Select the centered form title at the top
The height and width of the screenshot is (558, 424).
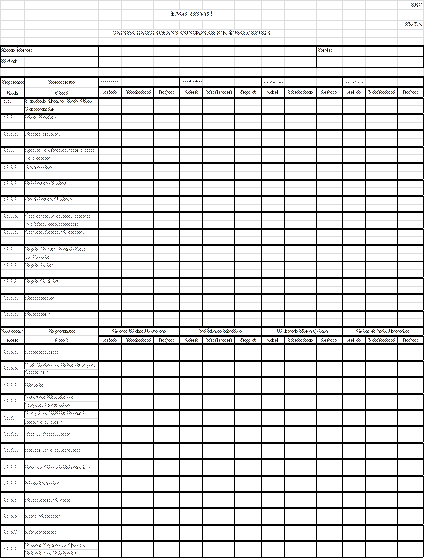(x=192, y=14)
